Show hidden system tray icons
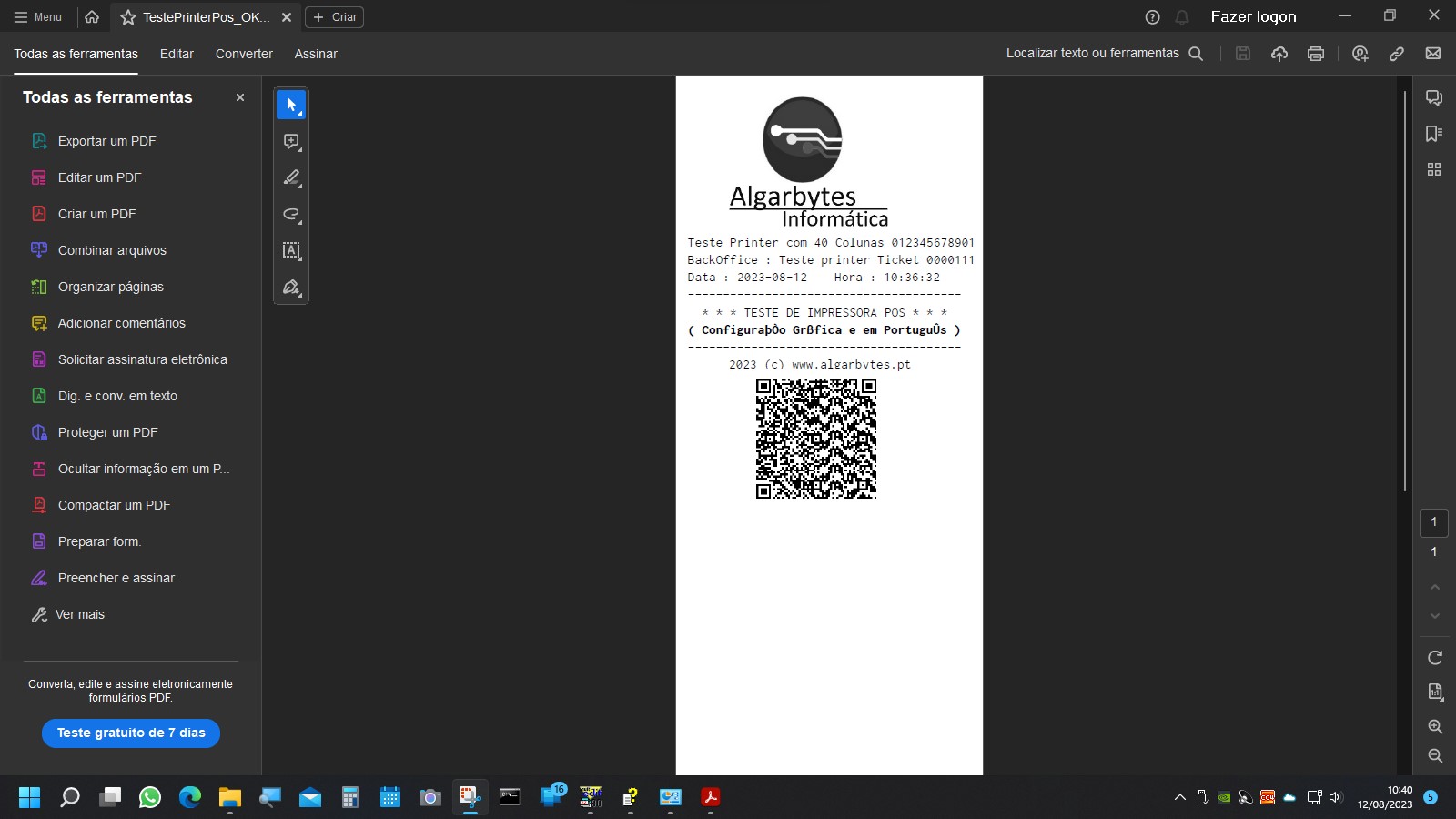The height and width of the screenshot is (819, 1456). coord(1180,797)
